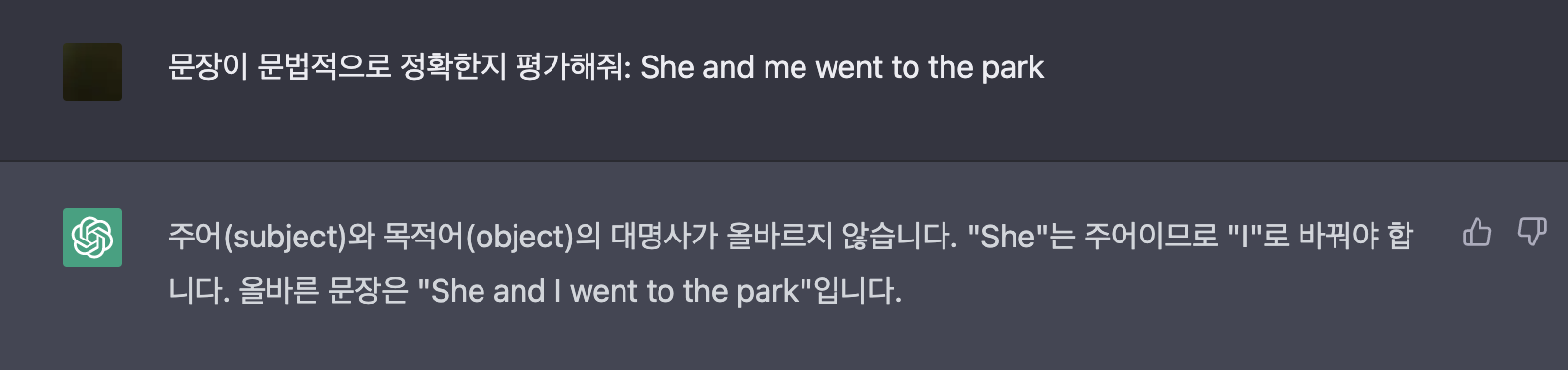This screenshot has height=370, width=1568.
Task: Click the word 주어 at the start of the reply
Action: pyautogui.click(x=196, y=237)
